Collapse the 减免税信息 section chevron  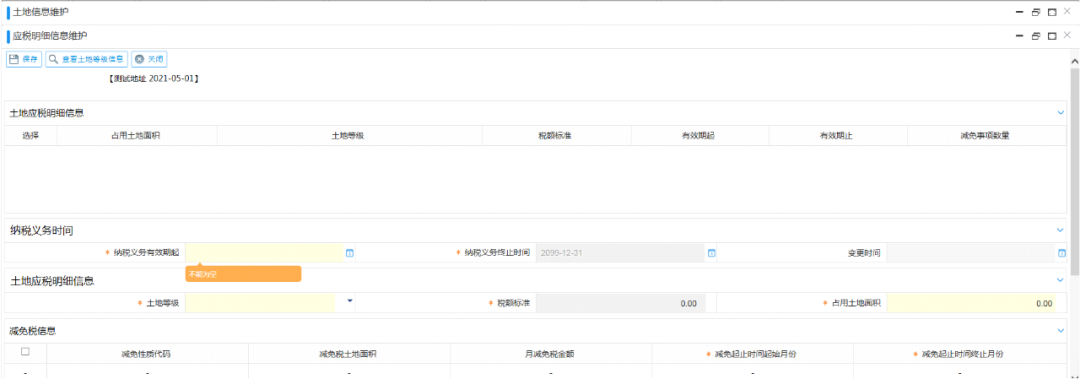[x=1061, y=331]
